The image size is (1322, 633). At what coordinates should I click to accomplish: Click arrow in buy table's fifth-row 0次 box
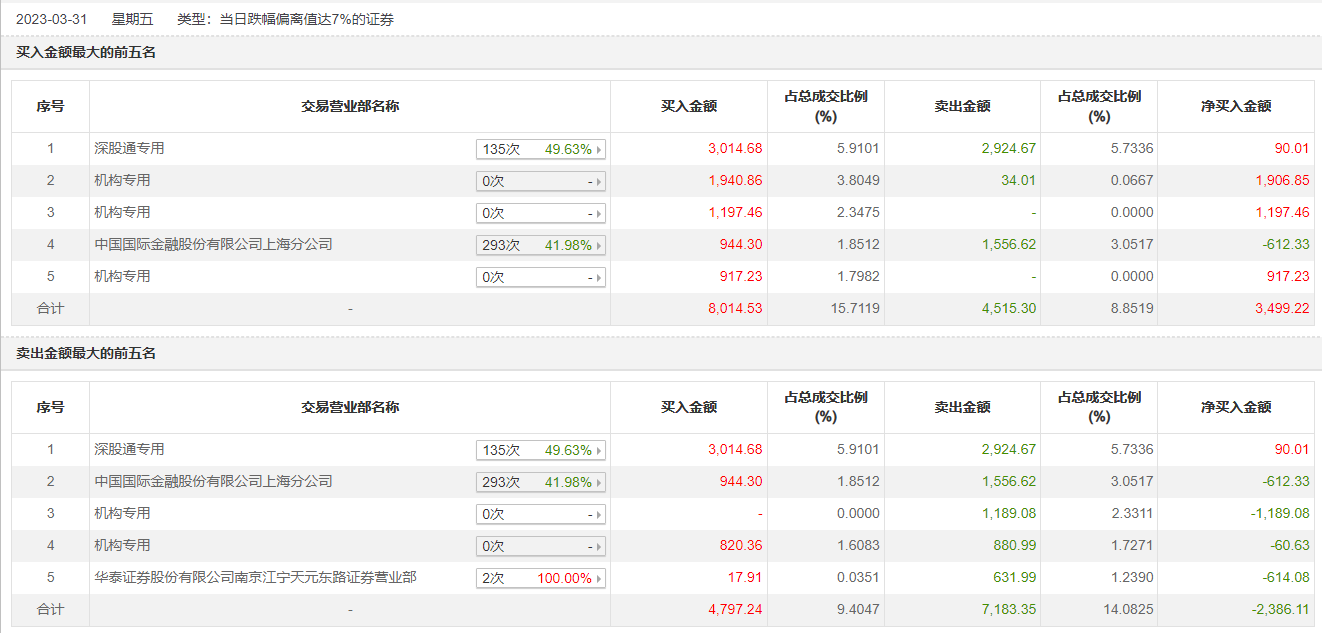(599, 278)
